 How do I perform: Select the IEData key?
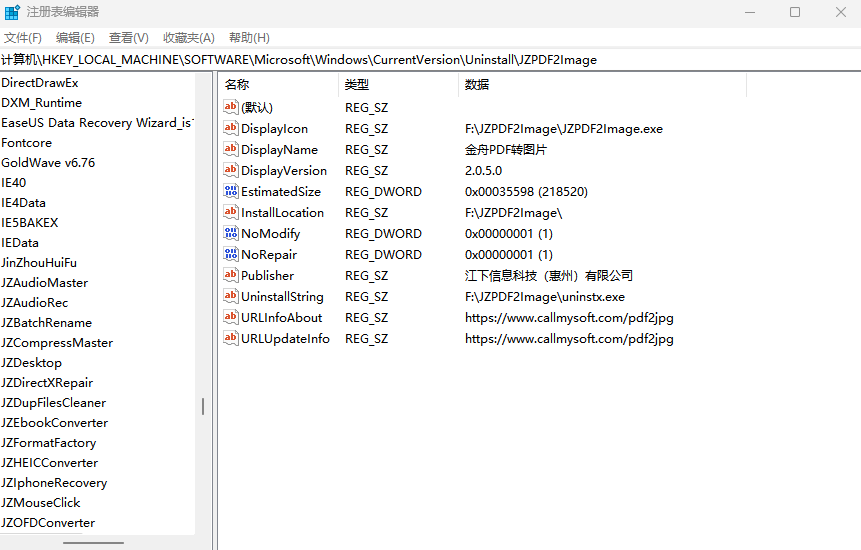(x=20, y=243)
